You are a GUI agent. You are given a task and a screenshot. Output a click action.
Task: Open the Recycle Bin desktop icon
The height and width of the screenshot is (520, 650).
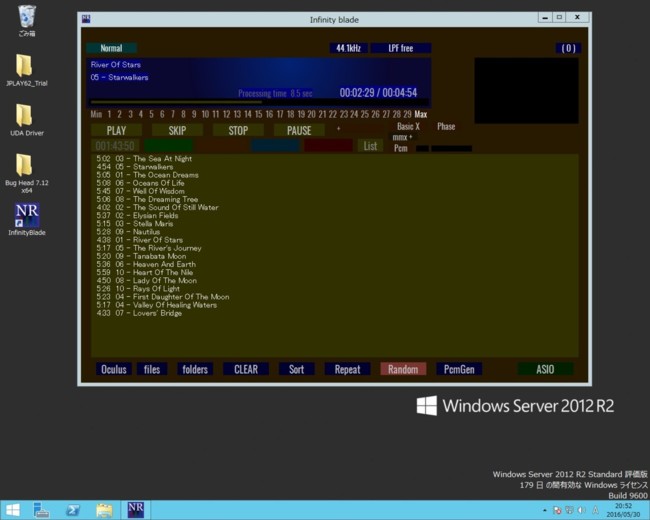(x=27, y=21)
